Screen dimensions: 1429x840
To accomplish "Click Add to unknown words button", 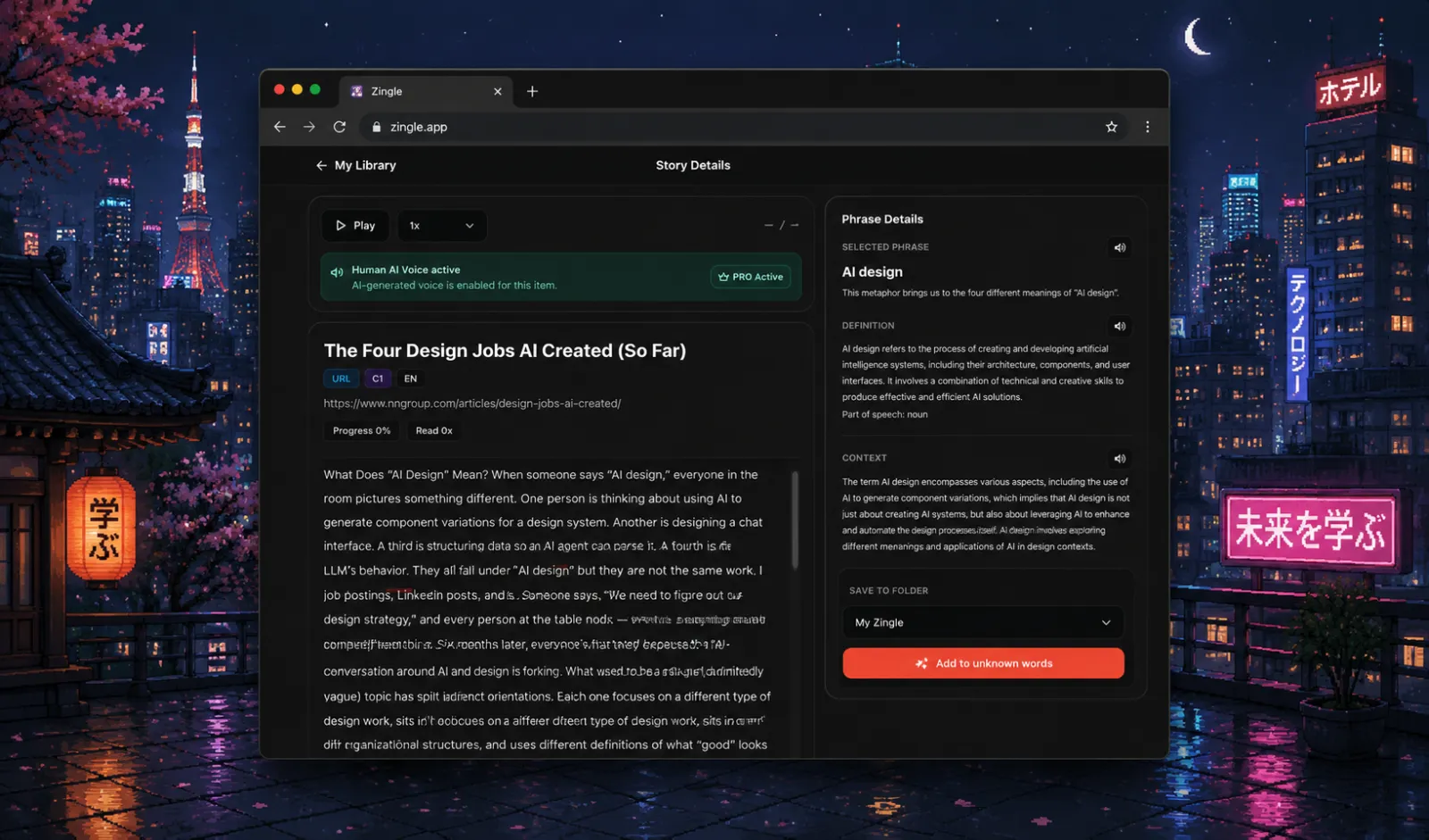I will pyautogui.click(x=982, y=663).
